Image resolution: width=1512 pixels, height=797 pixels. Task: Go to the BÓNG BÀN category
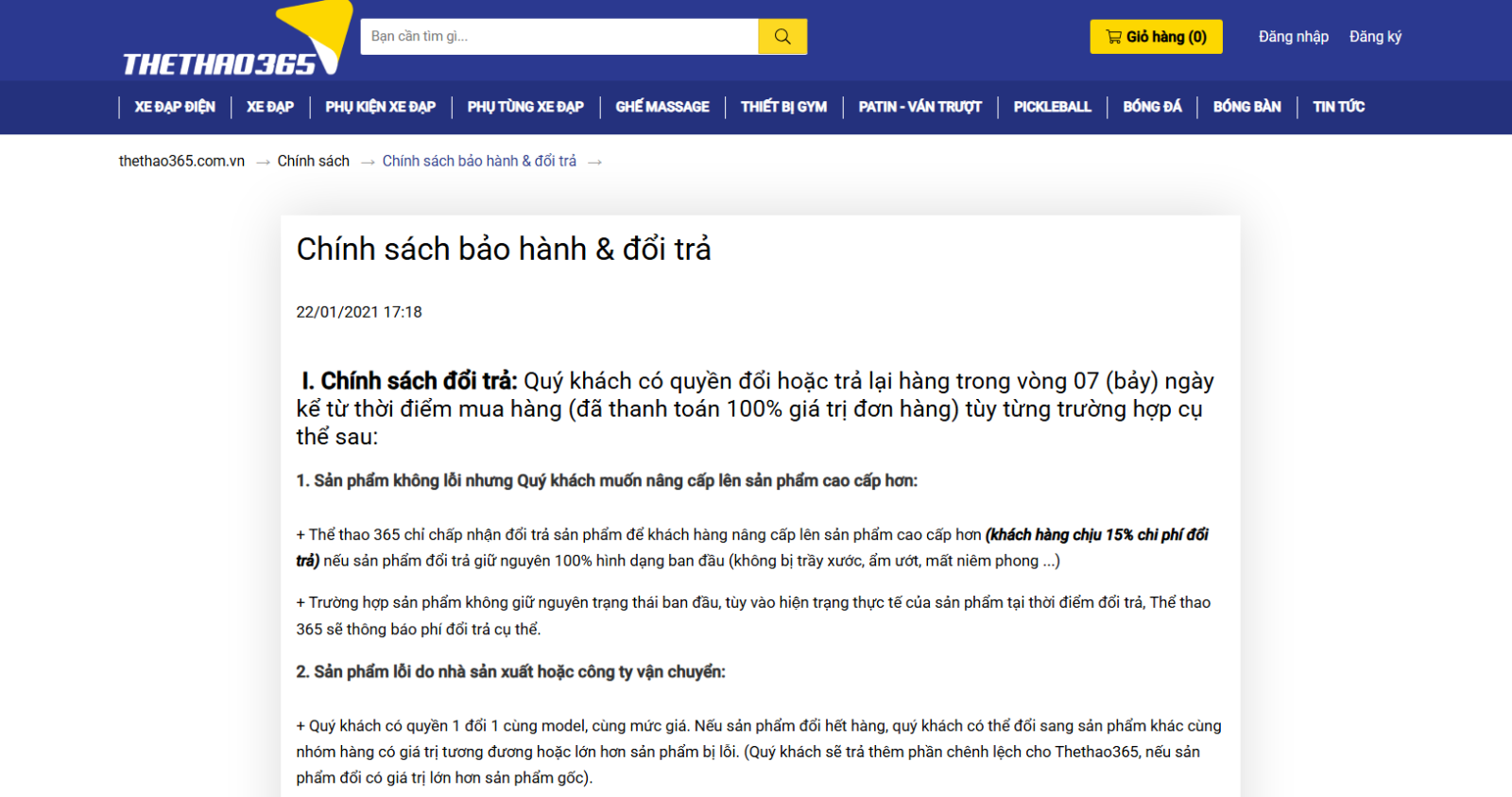(1246, 107)
